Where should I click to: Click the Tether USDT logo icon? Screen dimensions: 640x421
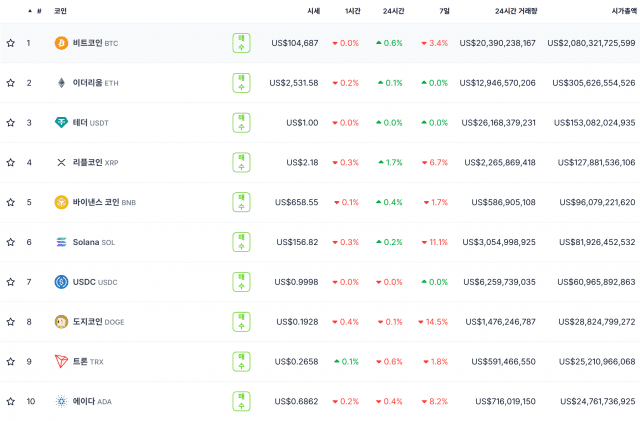(61, 123)
